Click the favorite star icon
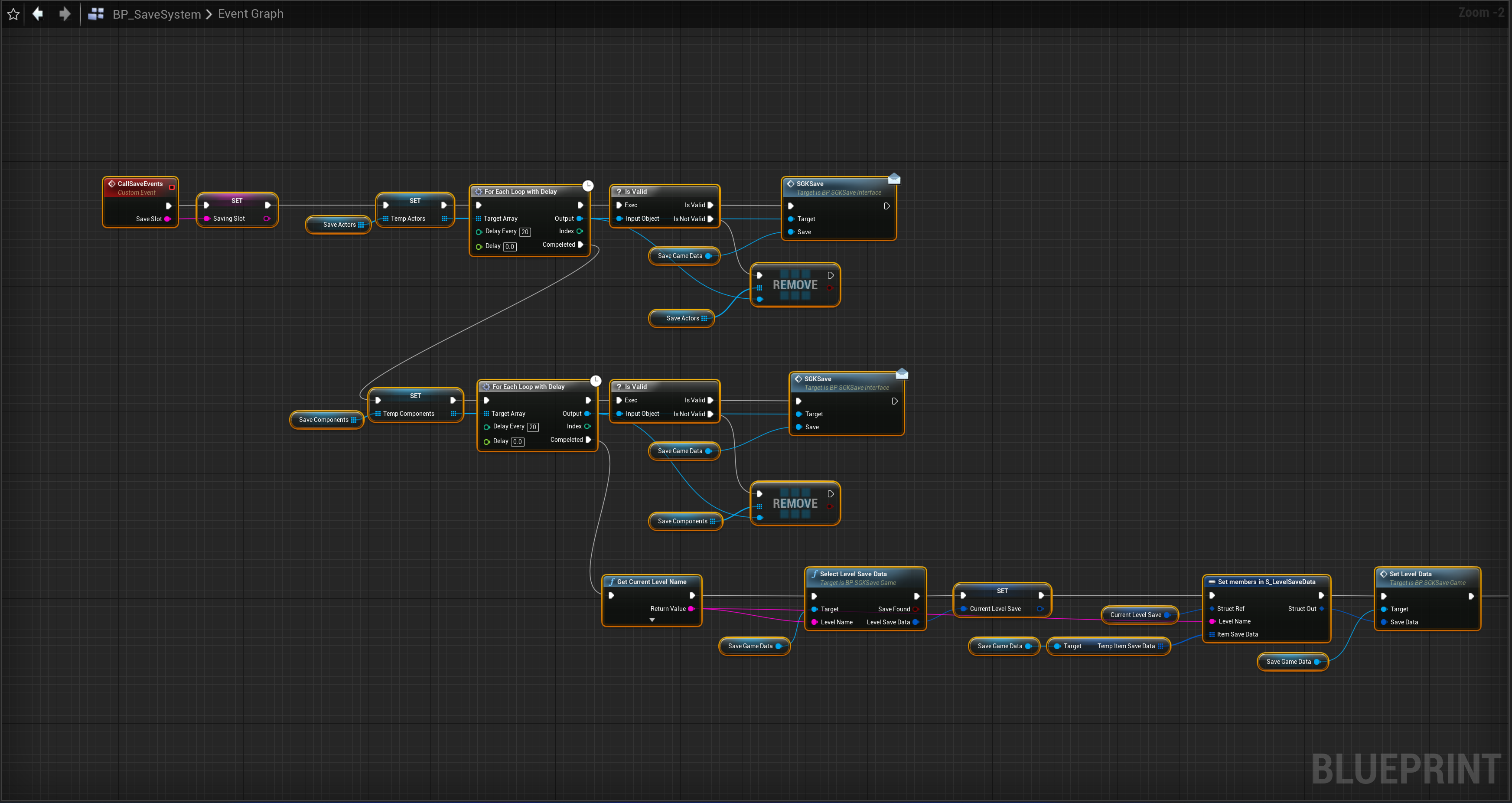The image size is (1512, 803). point(13,14)
